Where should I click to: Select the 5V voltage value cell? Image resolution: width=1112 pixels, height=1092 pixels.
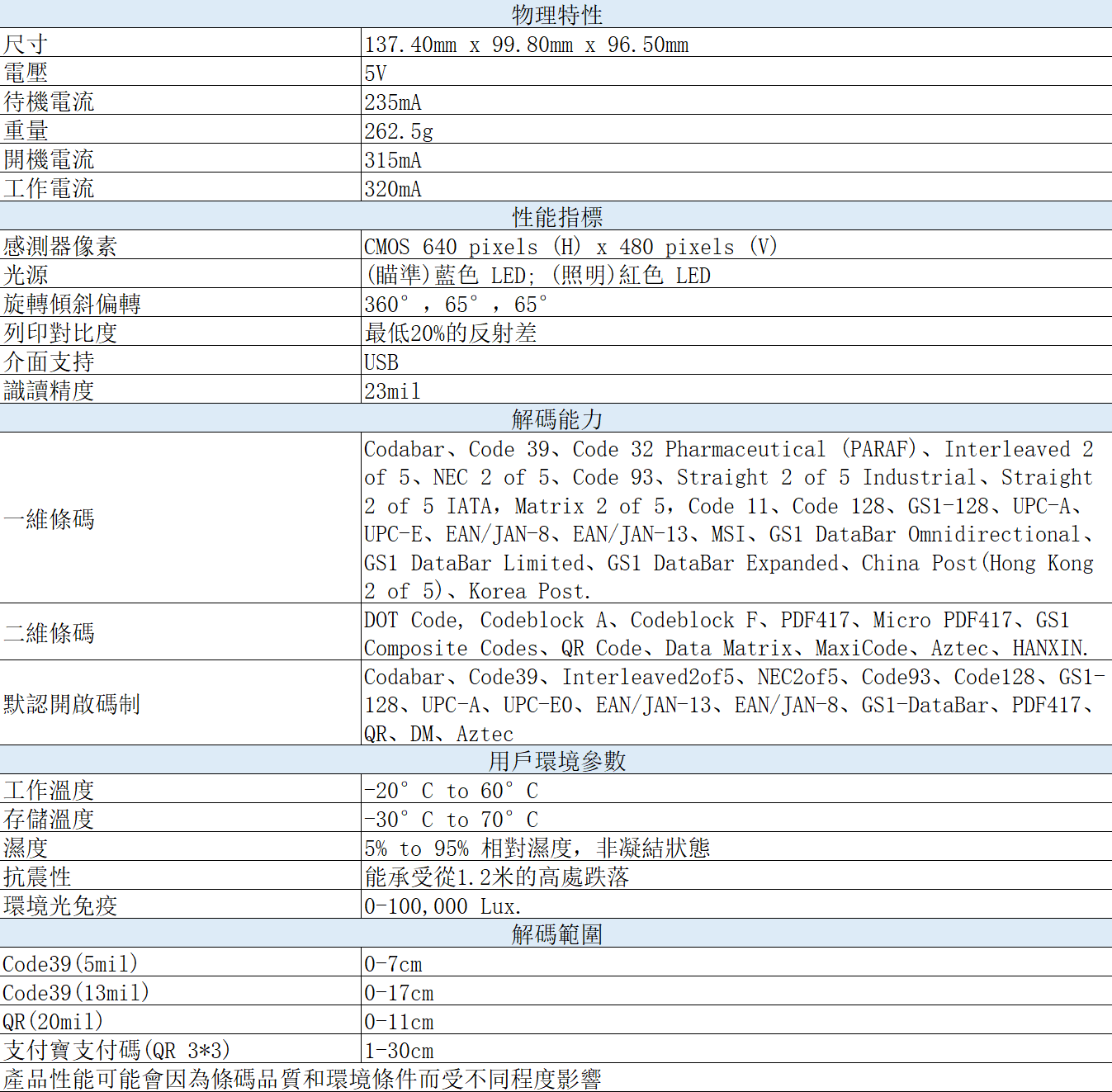click(x=376, y=73)
